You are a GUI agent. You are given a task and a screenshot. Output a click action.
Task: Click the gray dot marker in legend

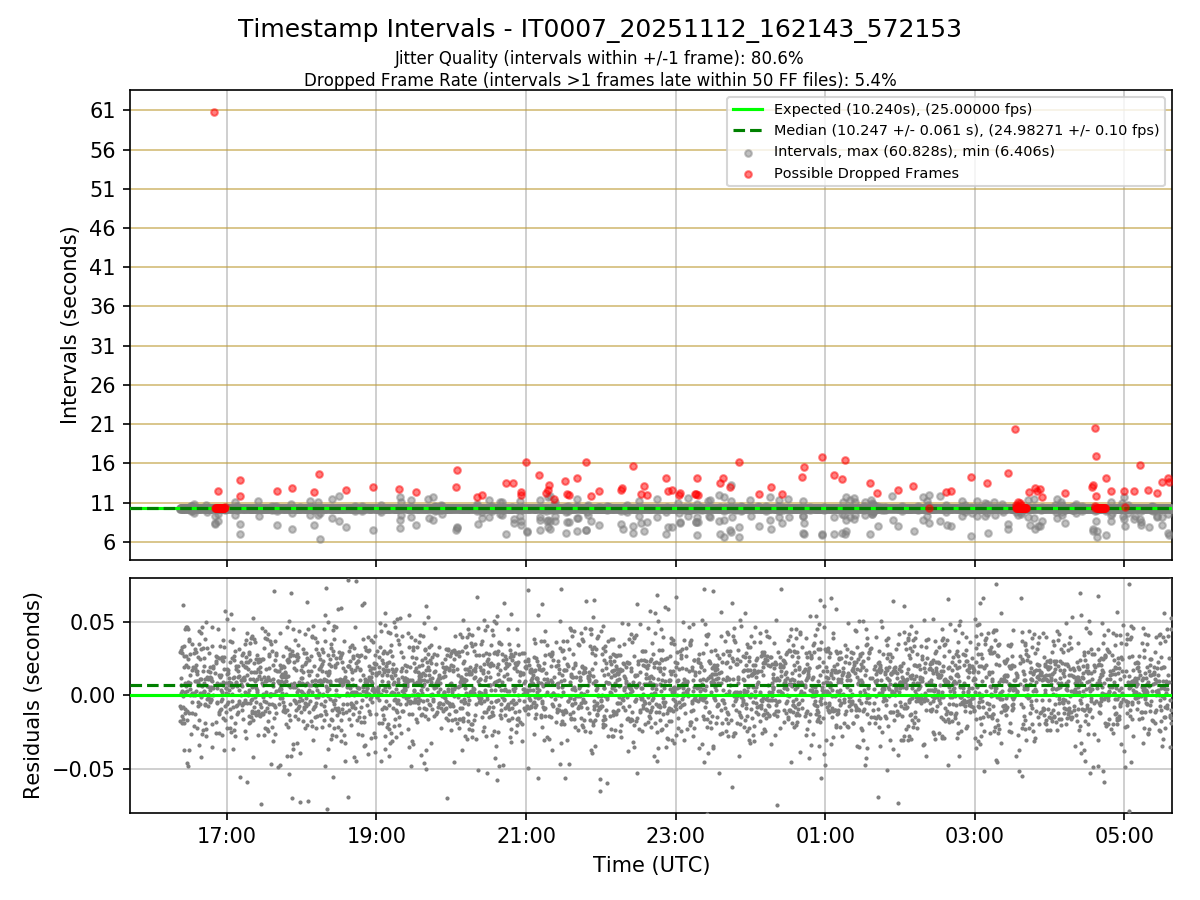(749, 152)
